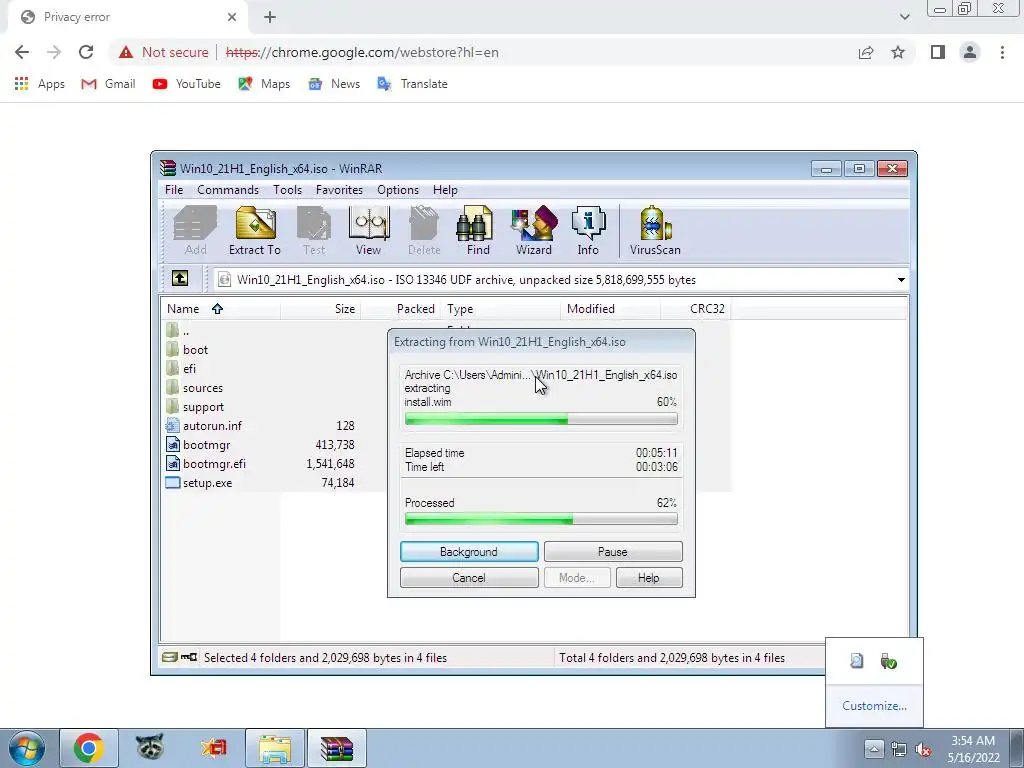Bookmark this page with star icon
The width and height of the screenshot is (1024, 768).
click(x=898, y=52)
